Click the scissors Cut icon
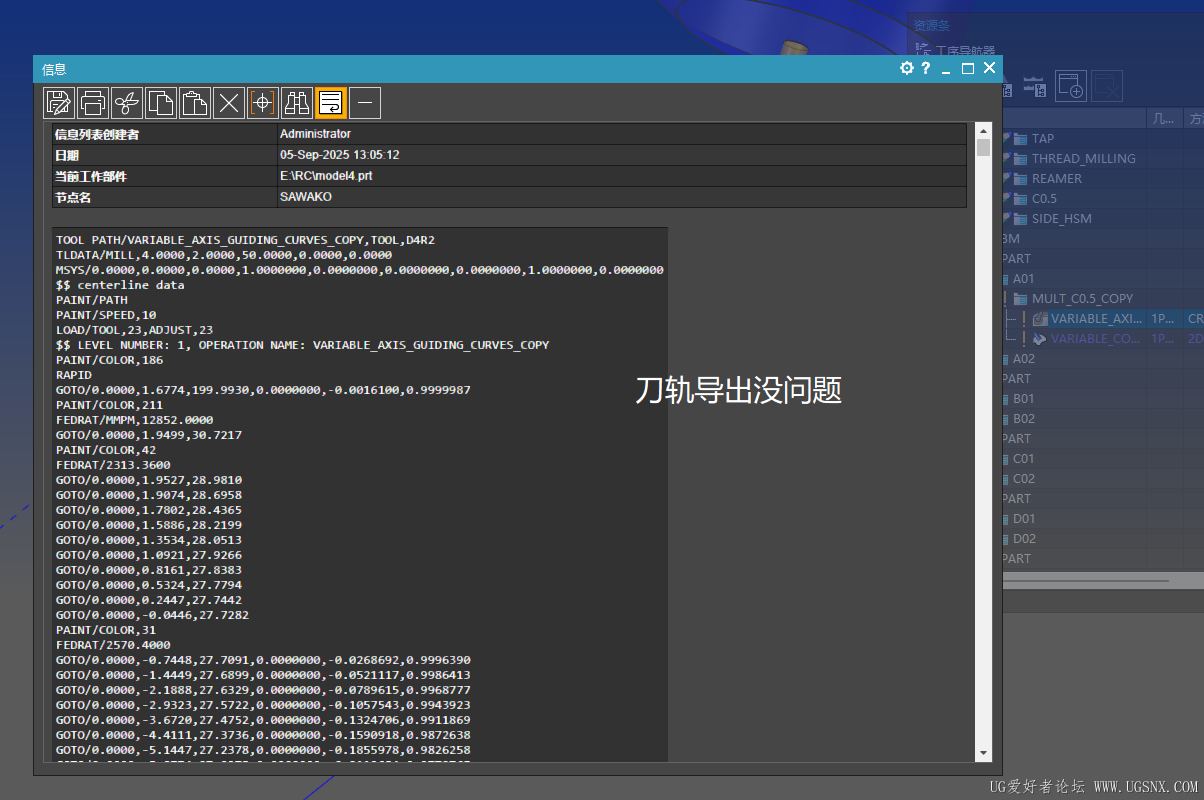 click(x=127, y=102)
